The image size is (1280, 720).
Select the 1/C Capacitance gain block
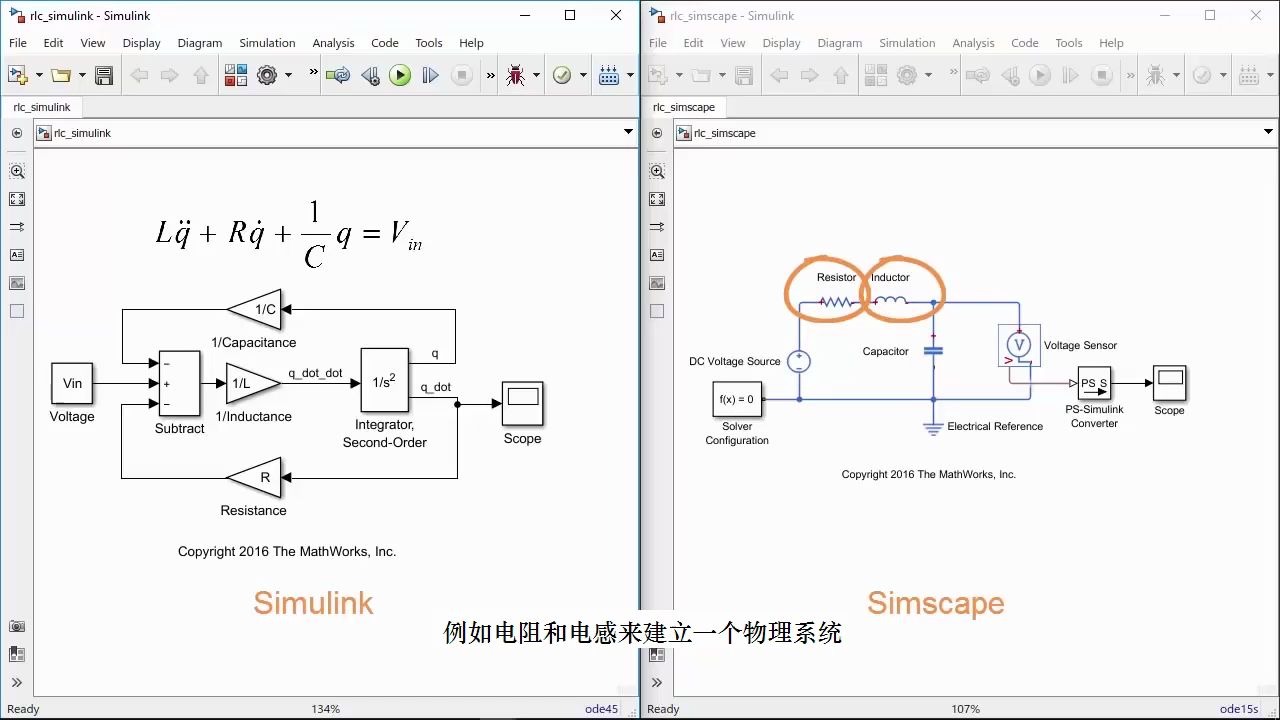tap(254, 309)
